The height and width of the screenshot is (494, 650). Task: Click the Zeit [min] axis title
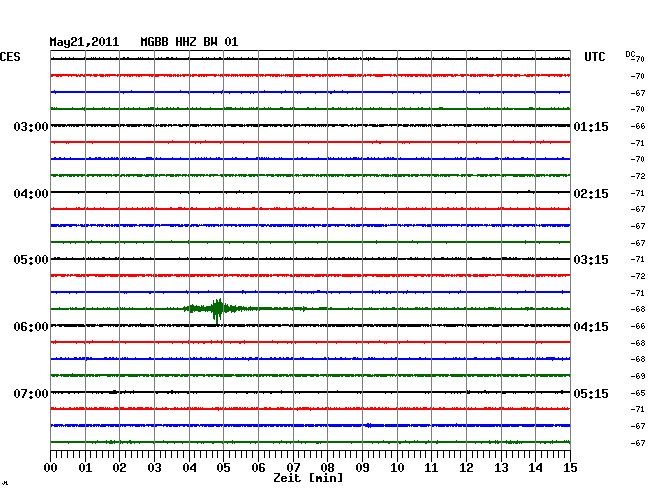308,478
